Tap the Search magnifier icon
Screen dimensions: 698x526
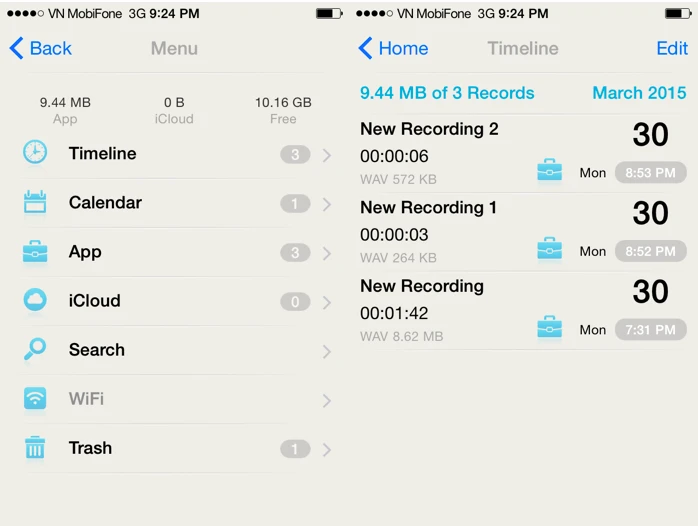35,350
